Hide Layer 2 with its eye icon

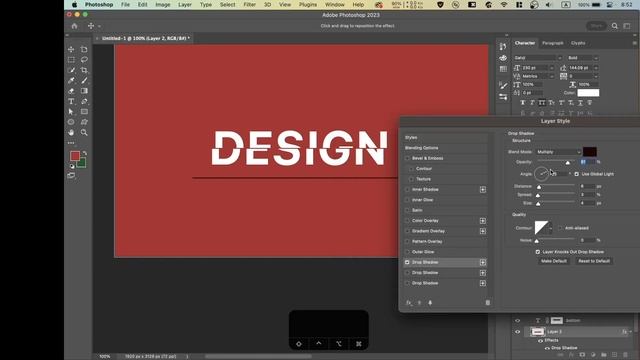(x=518, y=332)
